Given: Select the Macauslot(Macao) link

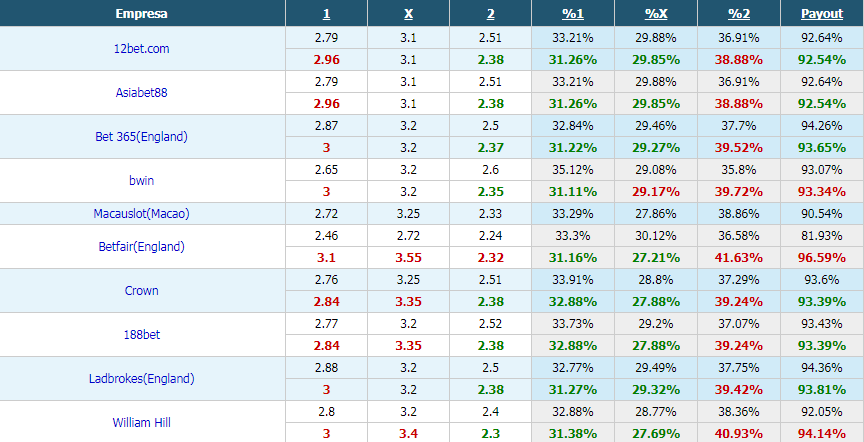Looking at the screenshot, I should (142, 213).
